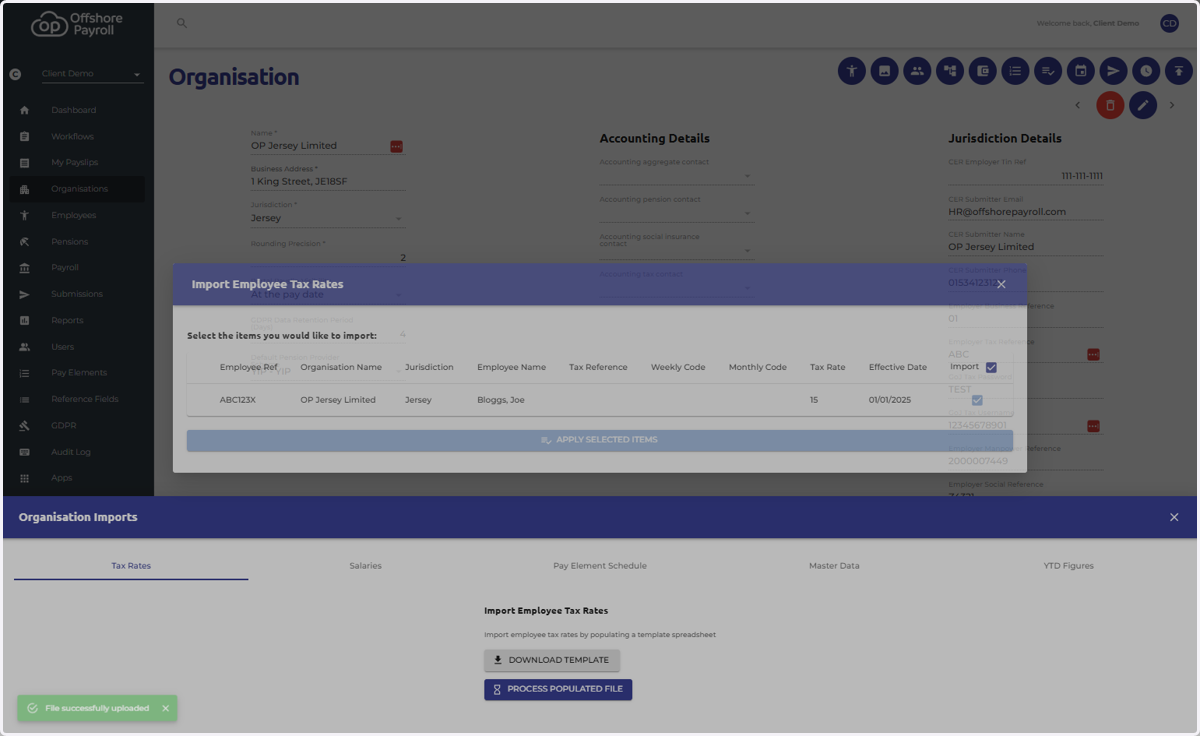Click the pencil edit organisation button
1200x736 pixels.
pos(1143,105)
